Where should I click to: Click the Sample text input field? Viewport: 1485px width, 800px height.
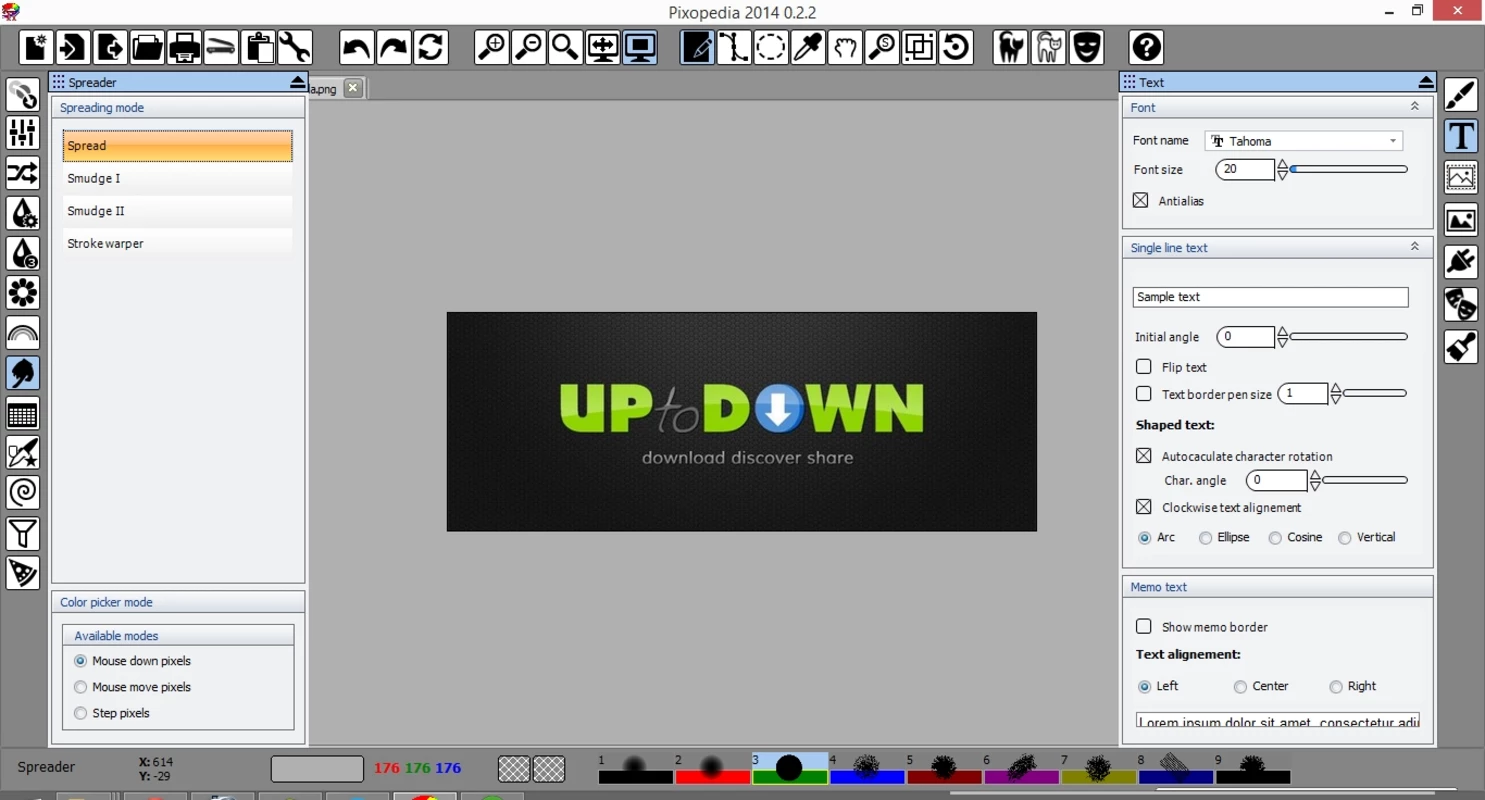(x=1270, y=297)
